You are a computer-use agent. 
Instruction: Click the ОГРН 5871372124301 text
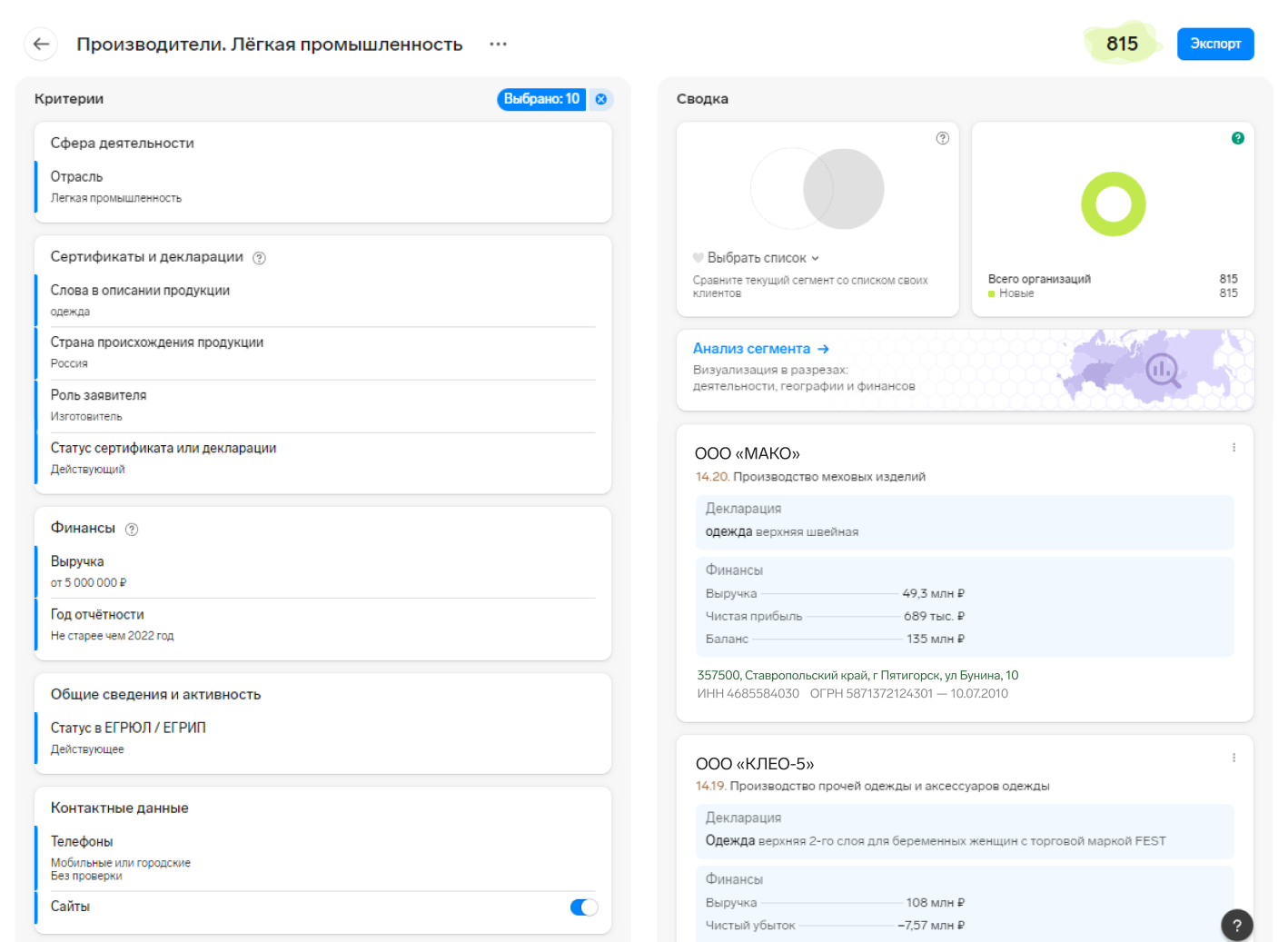pos(871,693)
